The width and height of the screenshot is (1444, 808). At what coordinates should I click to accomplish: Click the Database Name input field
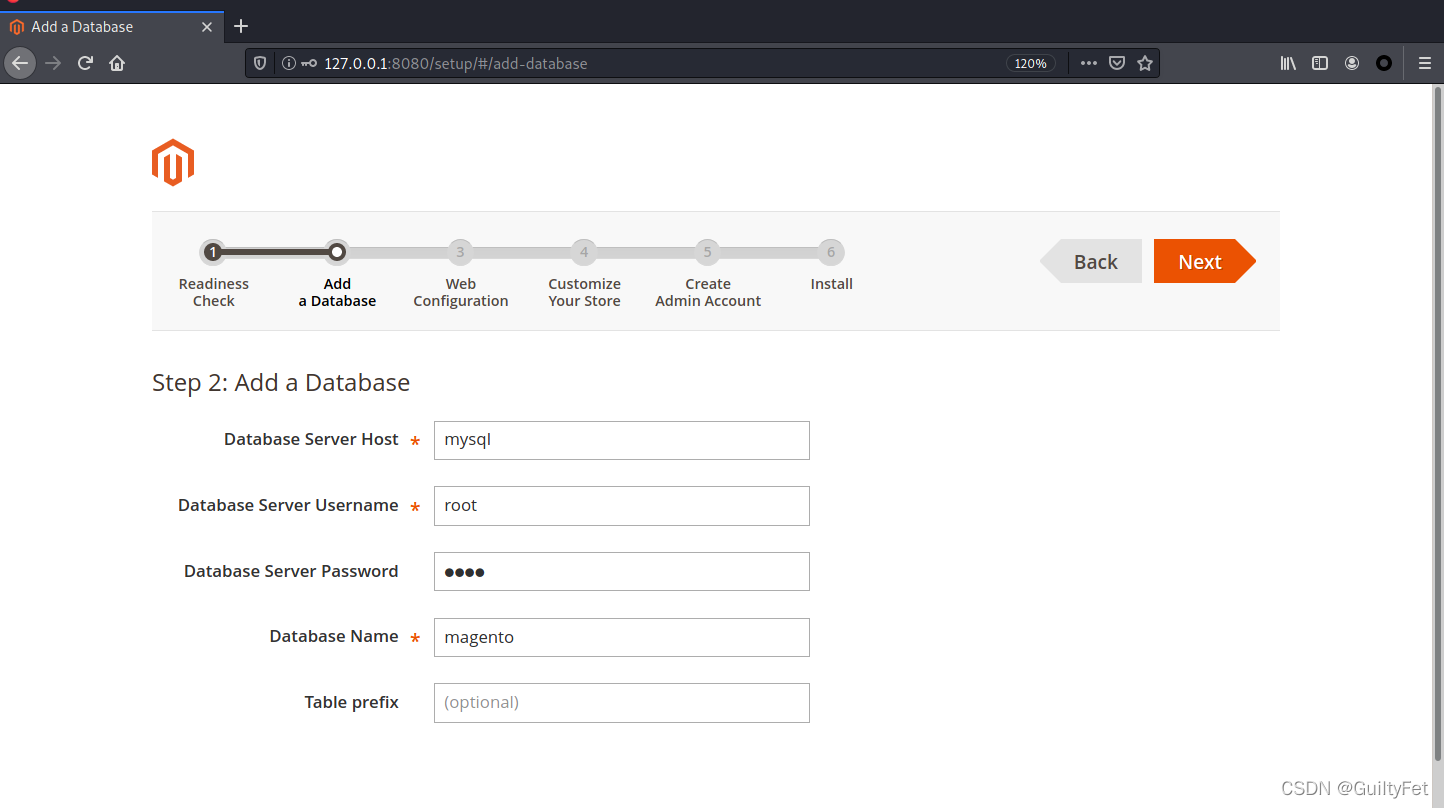coord(621,637)
